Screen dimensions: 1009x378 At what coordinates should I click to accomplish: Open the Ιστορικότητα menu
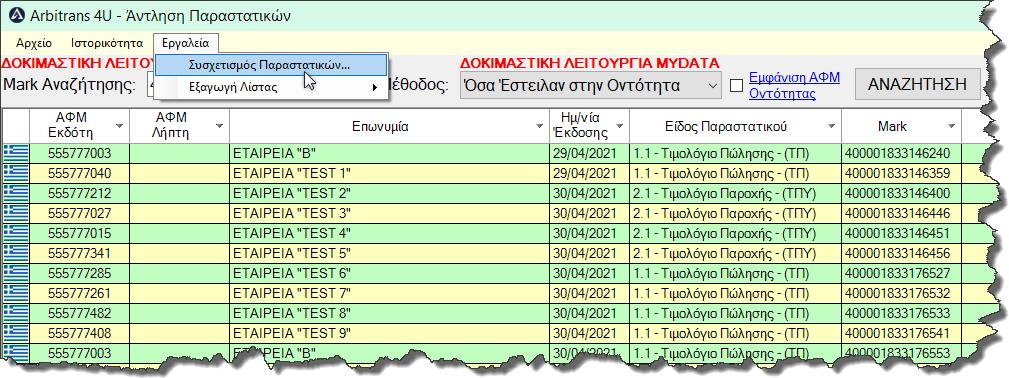tap(107, 44)
